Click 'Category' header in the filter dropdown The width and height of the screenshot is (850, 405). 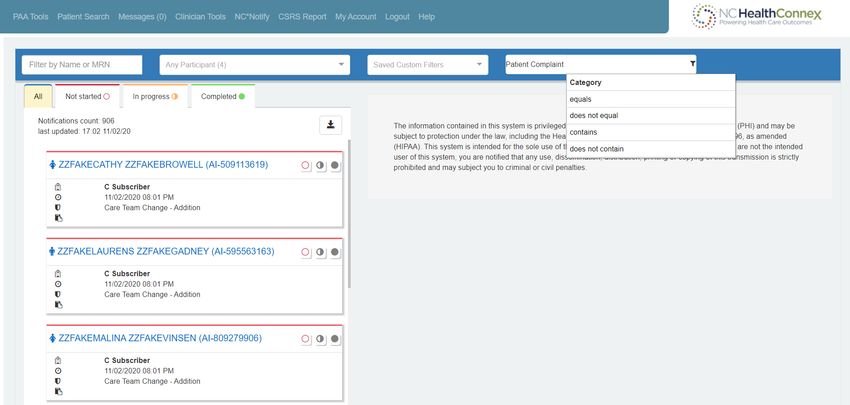(585, 83)
